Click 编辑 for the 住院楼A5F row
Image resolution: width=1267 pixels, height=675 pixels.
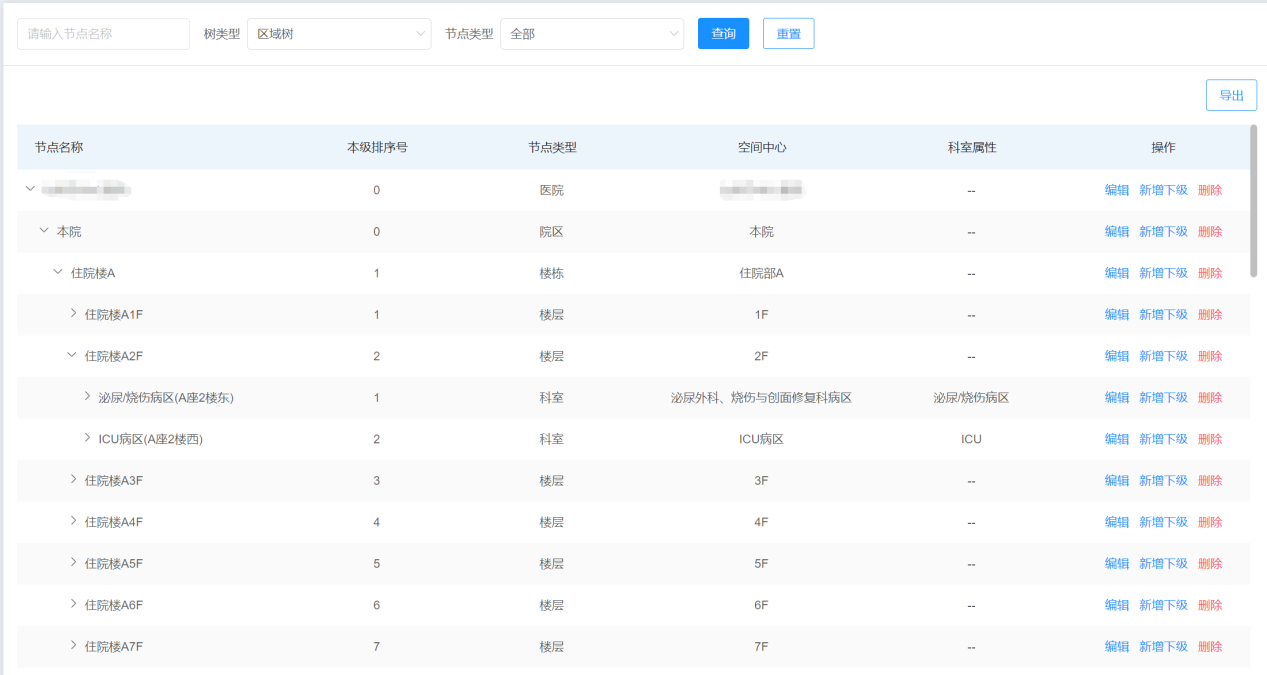[1116, 563]
